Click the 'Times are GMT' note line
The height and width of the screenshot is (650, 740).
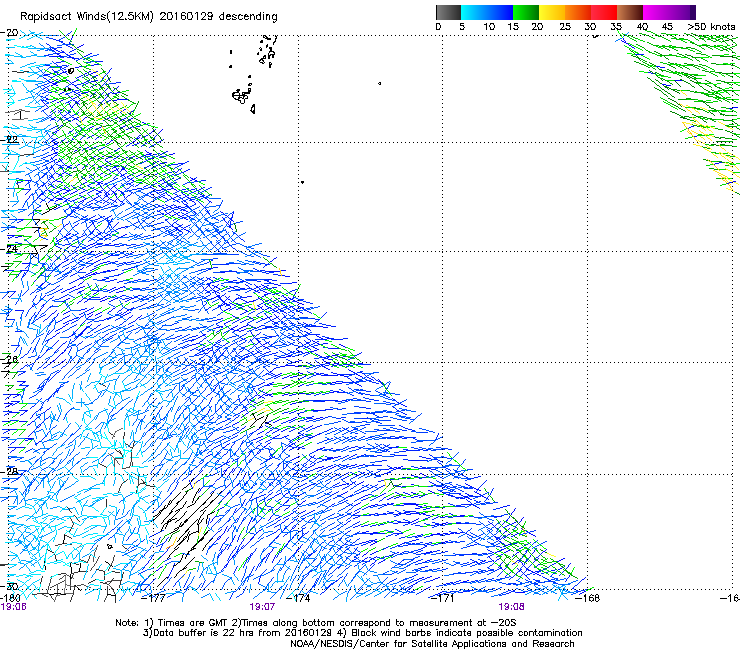click(x=316, y=623)
